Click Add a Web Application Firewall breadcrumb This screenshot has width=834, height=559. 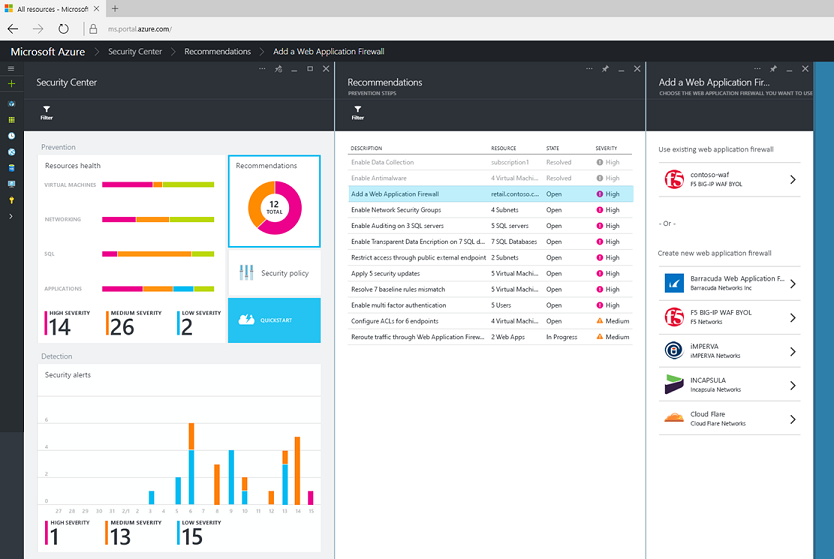coord(329,52)
